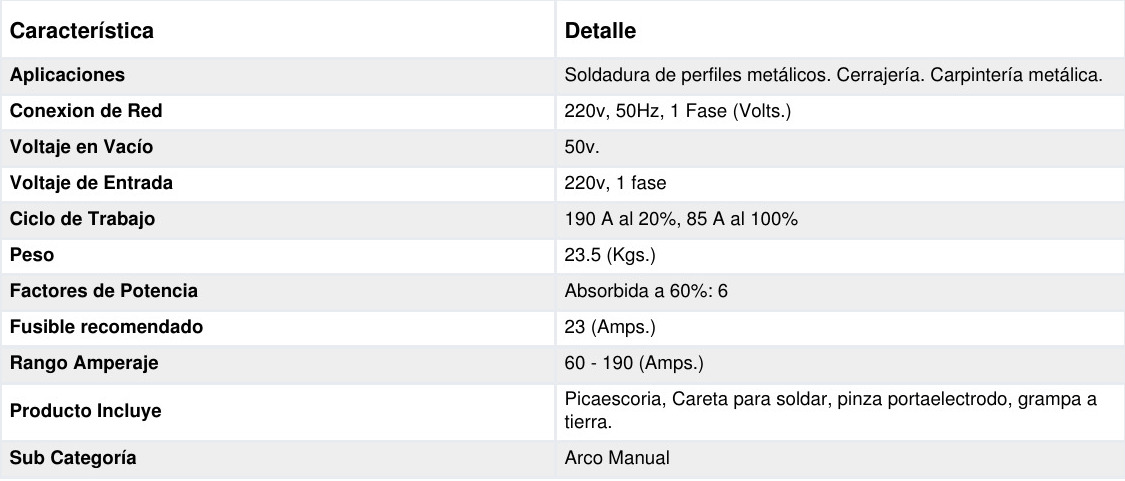
Task: Click the Ciclo de Trabajo label
Action: [83, 219]
